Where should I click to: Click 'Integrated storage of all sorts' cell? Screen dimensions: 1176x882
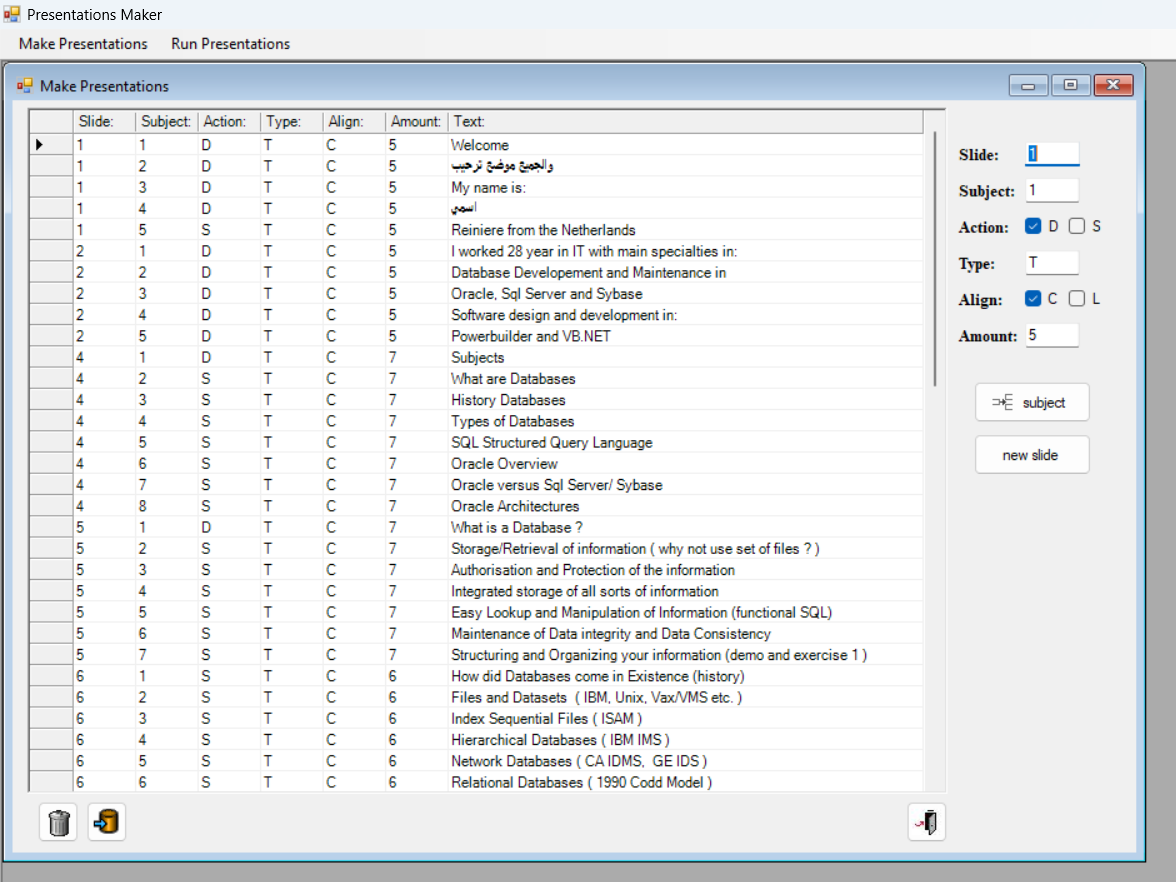[686, 591]
